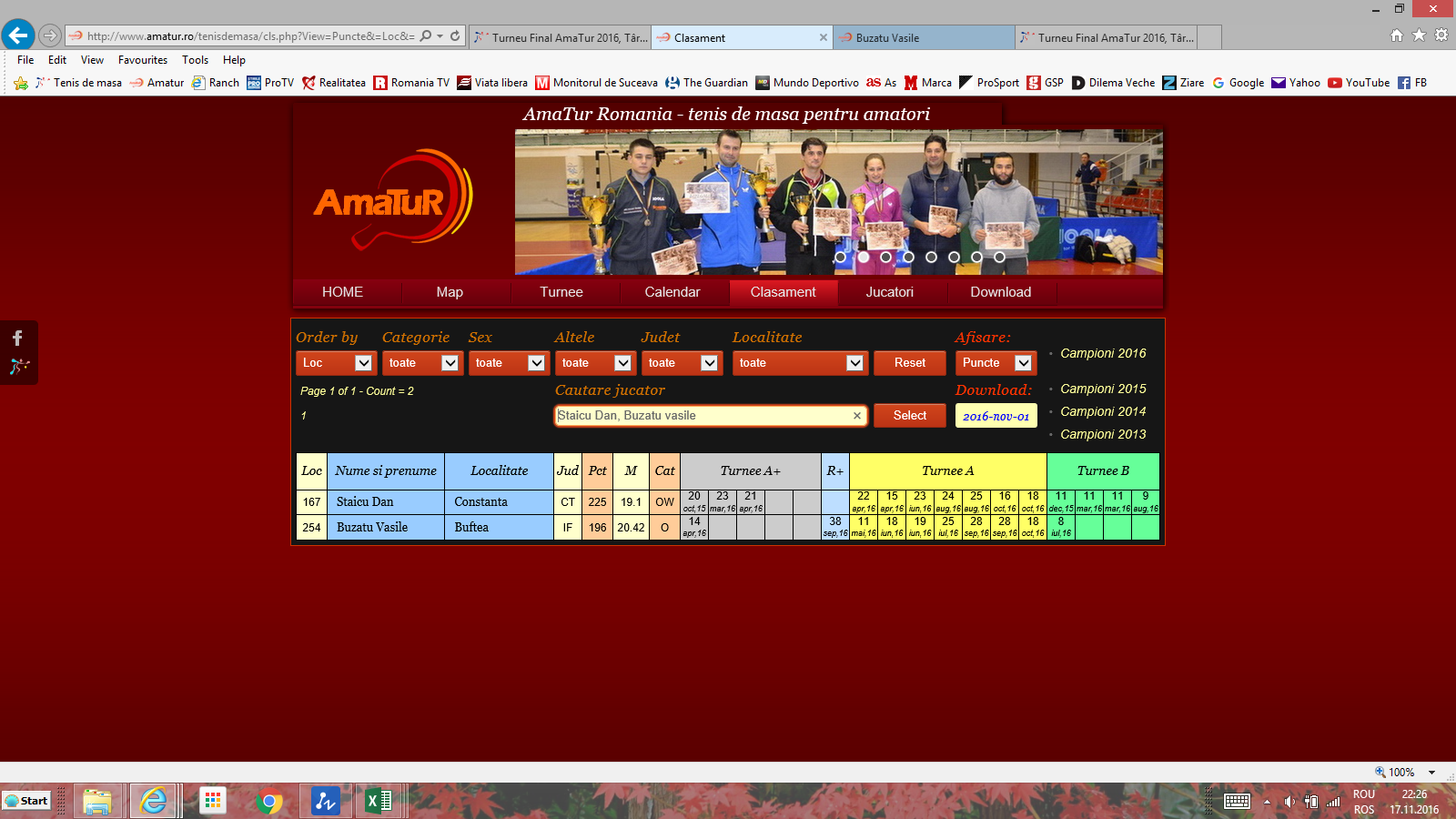The image size is (1456, 819).
Task: Open the Turnee menu item
Action: click(561, 292)
